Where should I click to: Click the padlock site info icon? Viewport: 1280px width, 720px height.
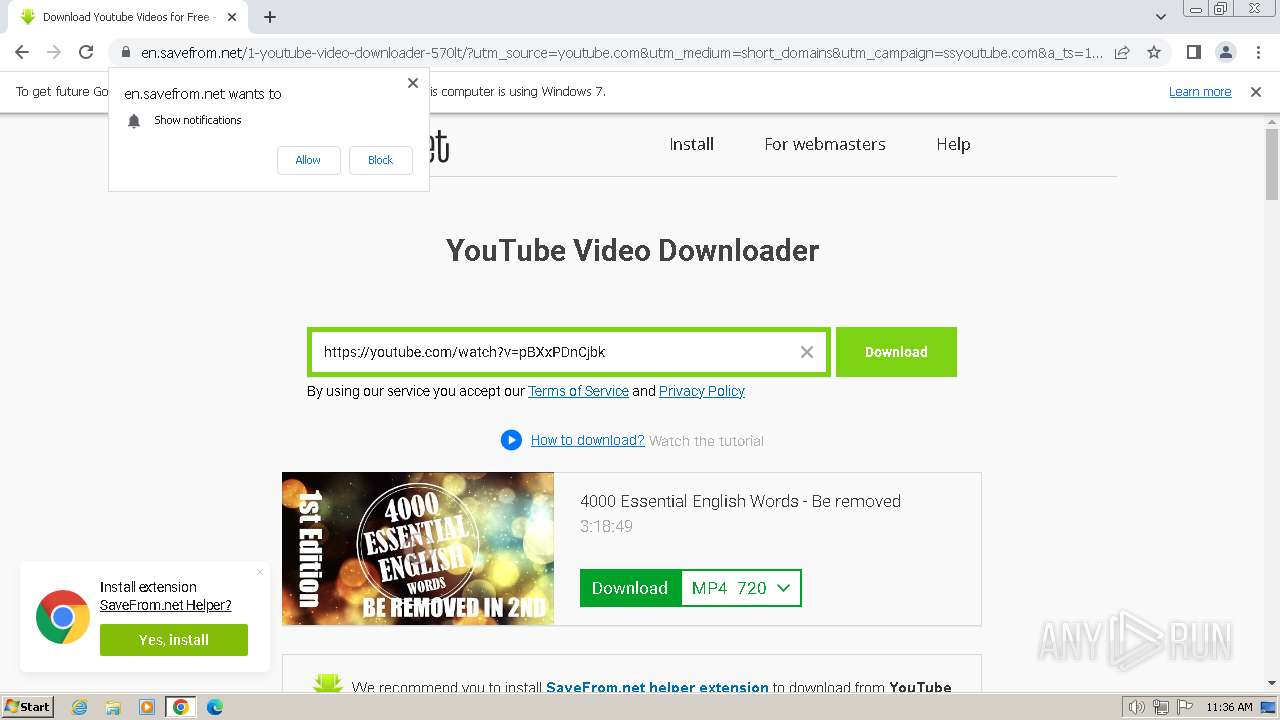[x=126, y=52]
